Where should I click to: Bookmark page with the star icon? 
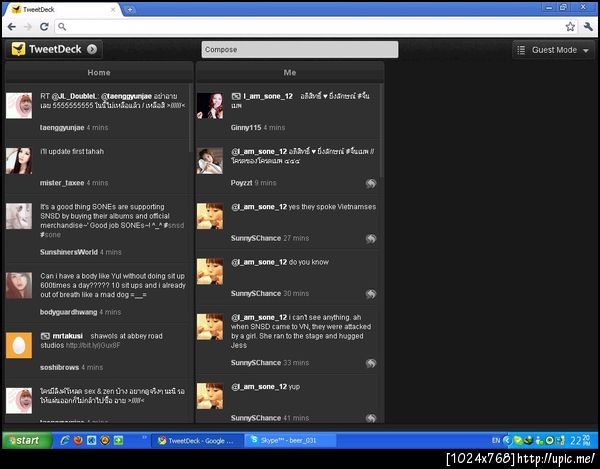pos(570,26)
